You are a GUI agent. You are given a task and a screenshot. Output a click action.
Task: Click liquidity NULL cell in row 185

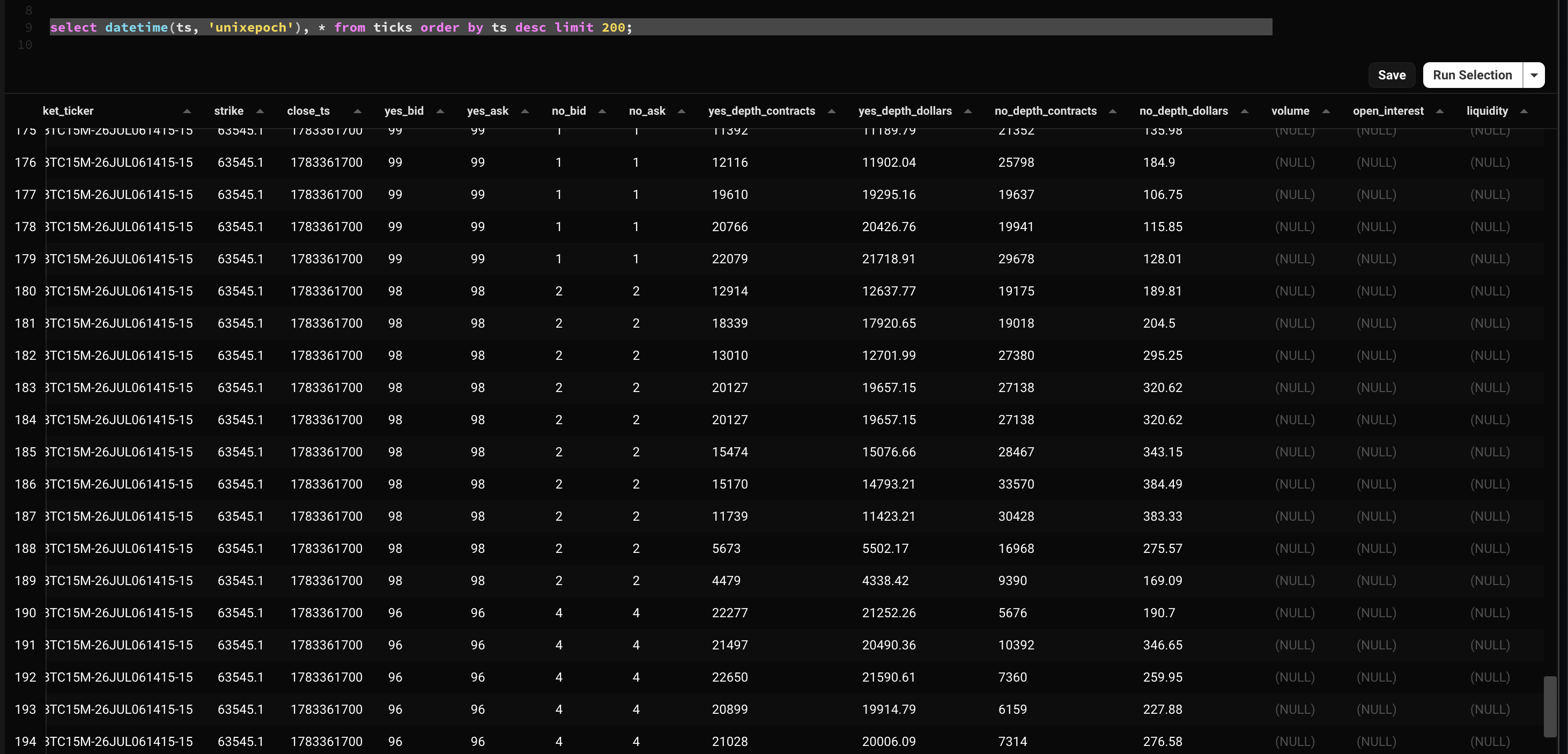pyautogui.click(x=1490, y=452)
